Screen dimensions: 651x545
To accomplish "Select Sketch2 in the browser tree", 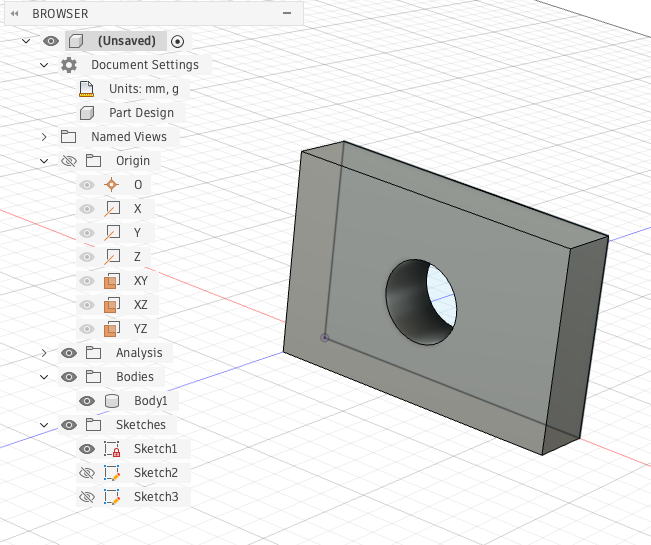I will pos(156,473).
